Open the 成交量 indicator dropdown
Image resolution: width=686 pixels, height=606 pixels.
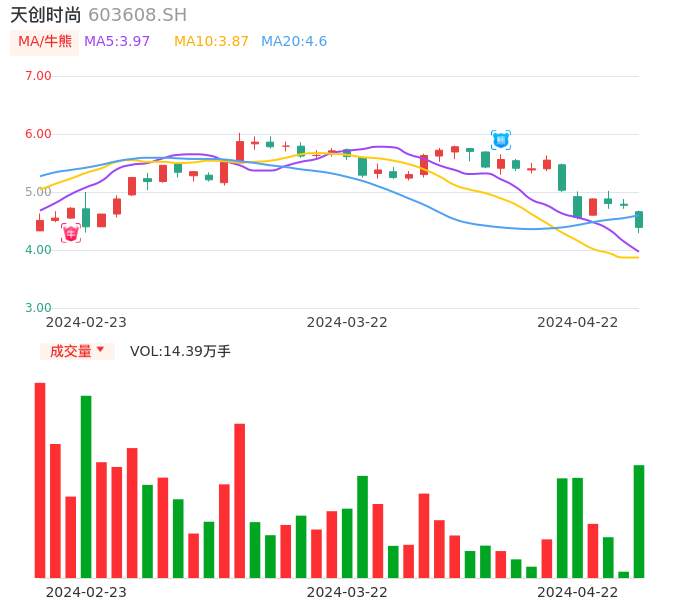point(77,351)
